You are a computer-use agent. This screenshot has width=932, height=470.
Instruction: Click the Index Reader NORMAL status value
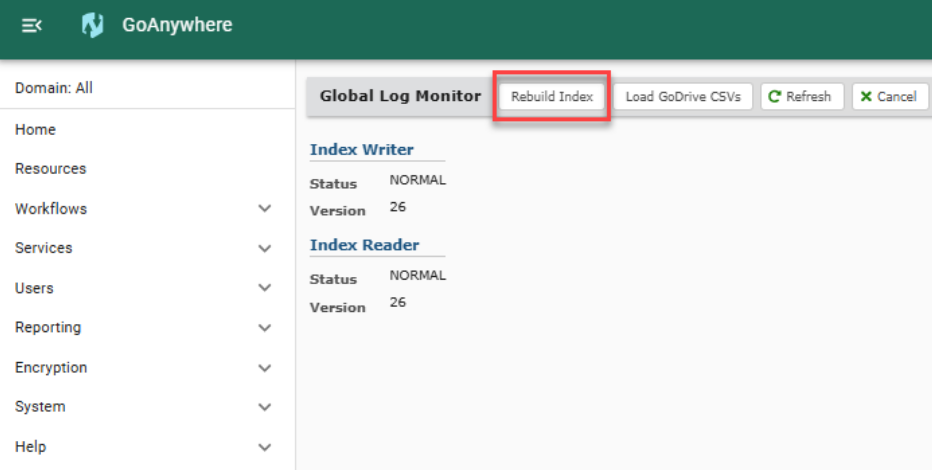pyautogui.click(x=417, y=275)
